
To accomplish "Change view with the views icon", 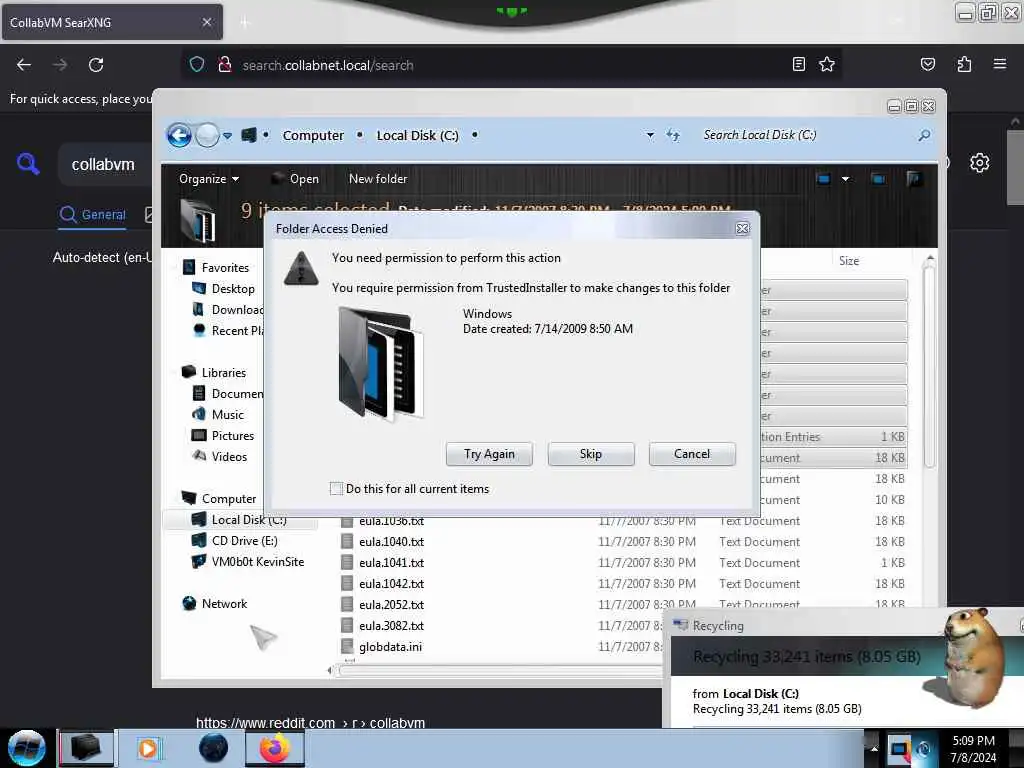I will tap(824, 179).
